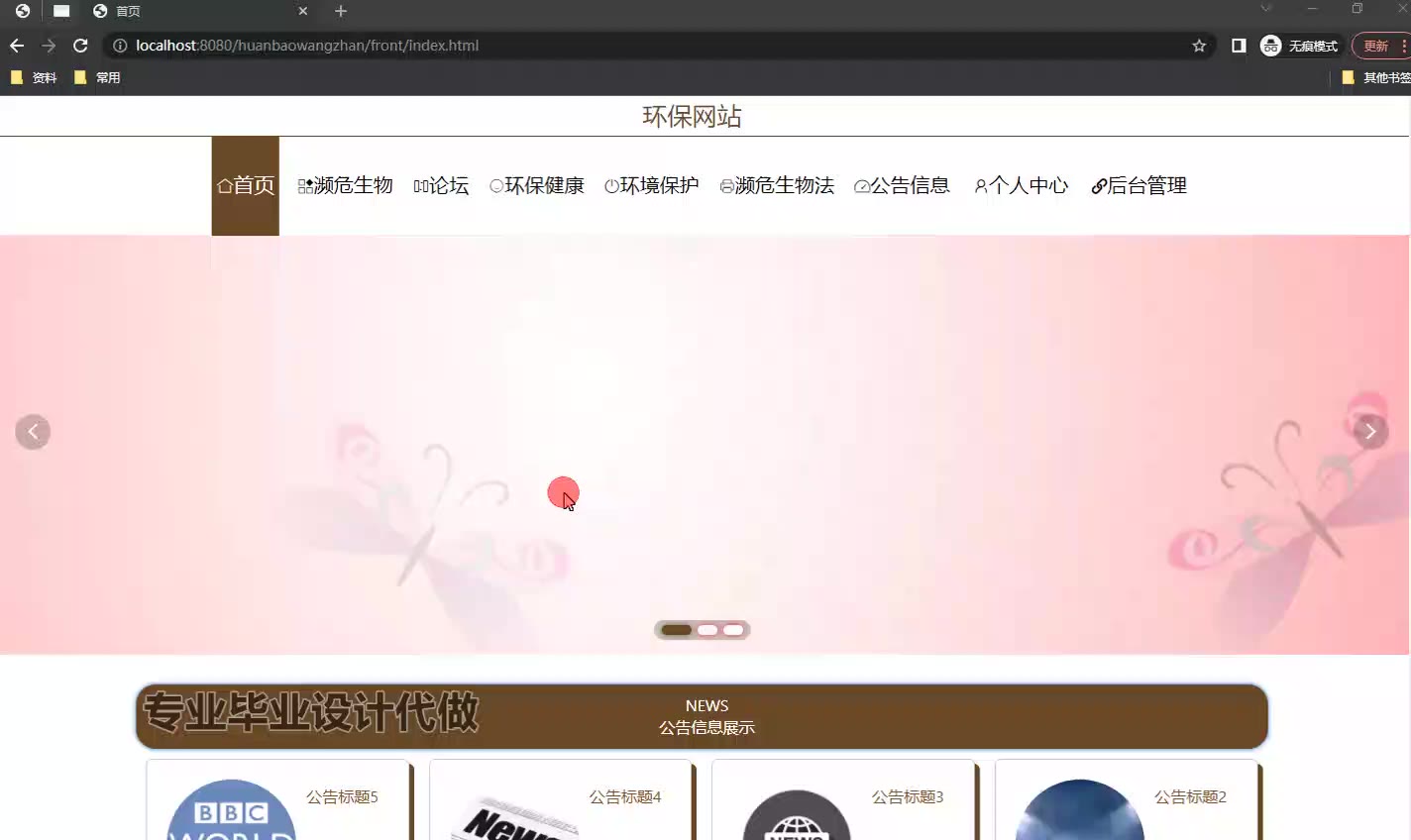Screen dimensions: 1411x840
Task: Click the 环保网站 site title
Action: tap(692, 117)
